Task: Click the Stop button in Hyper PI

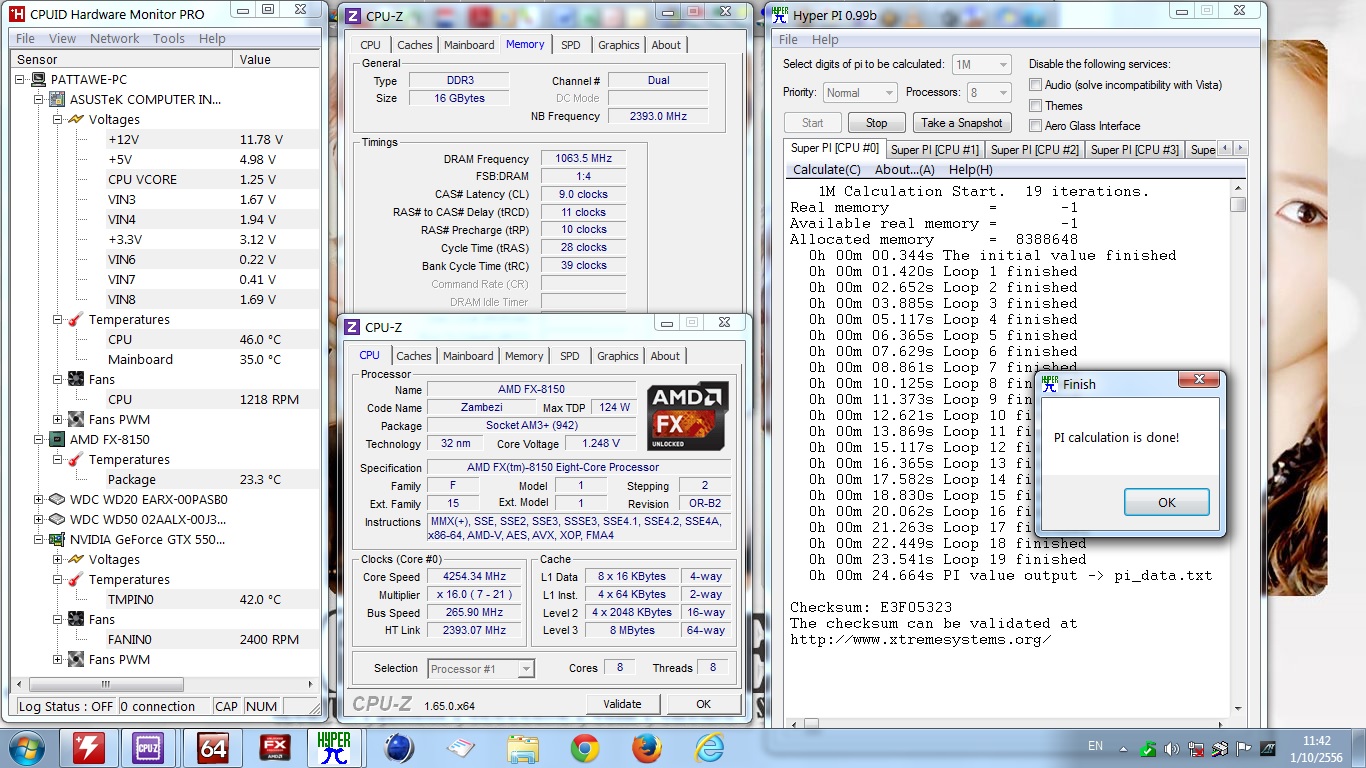Action: [x=876, y=123]
